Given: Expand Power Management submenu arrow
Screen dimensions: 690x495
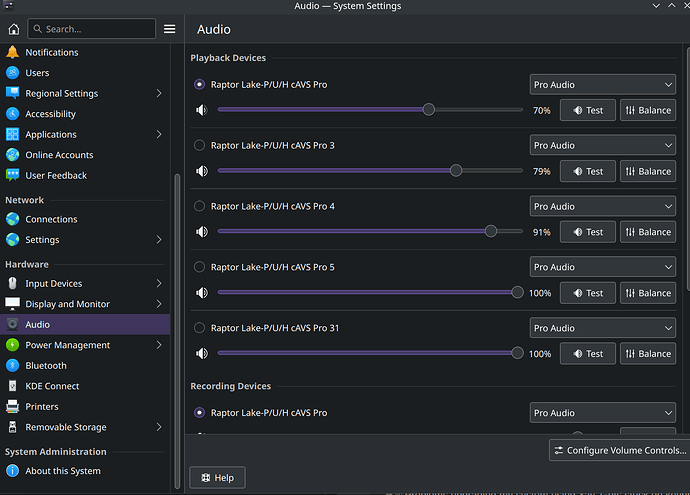Looking at the screenshot, I should pyautogui.click(x=159, y=345).
